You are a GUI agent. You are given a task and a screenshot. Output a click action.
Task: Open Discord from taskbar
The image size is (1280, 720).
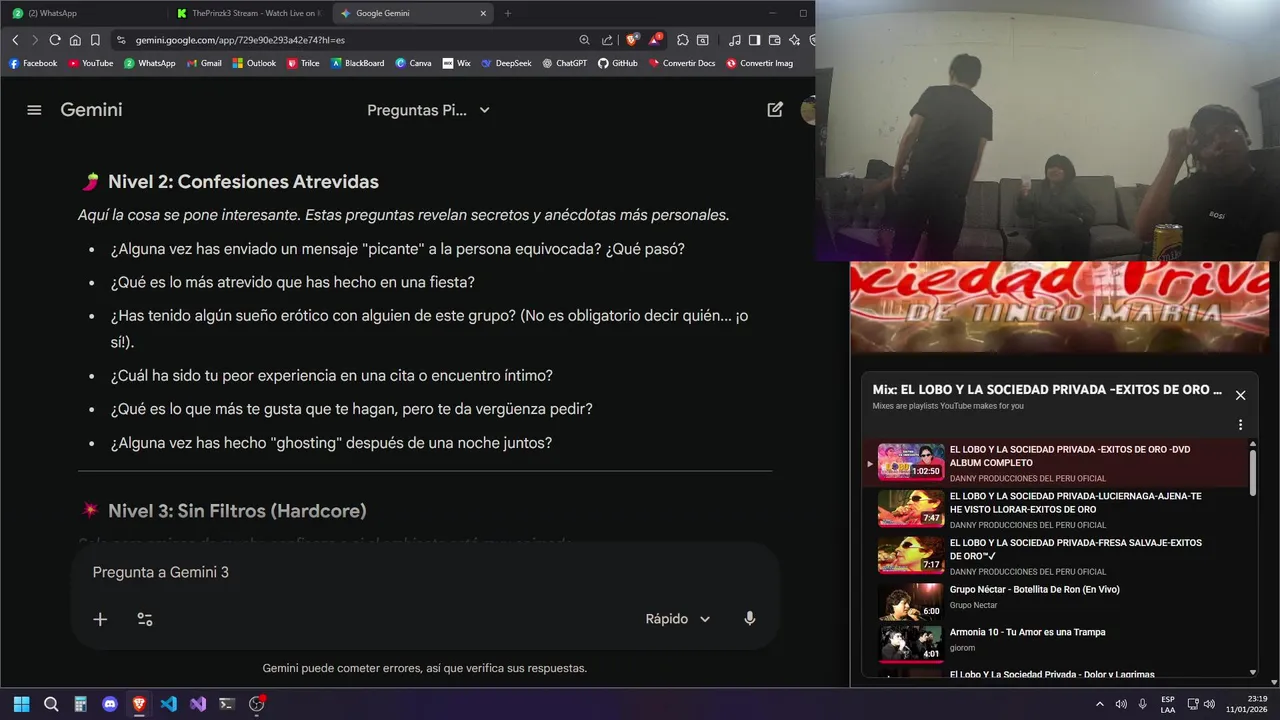[x=110, y=704]
